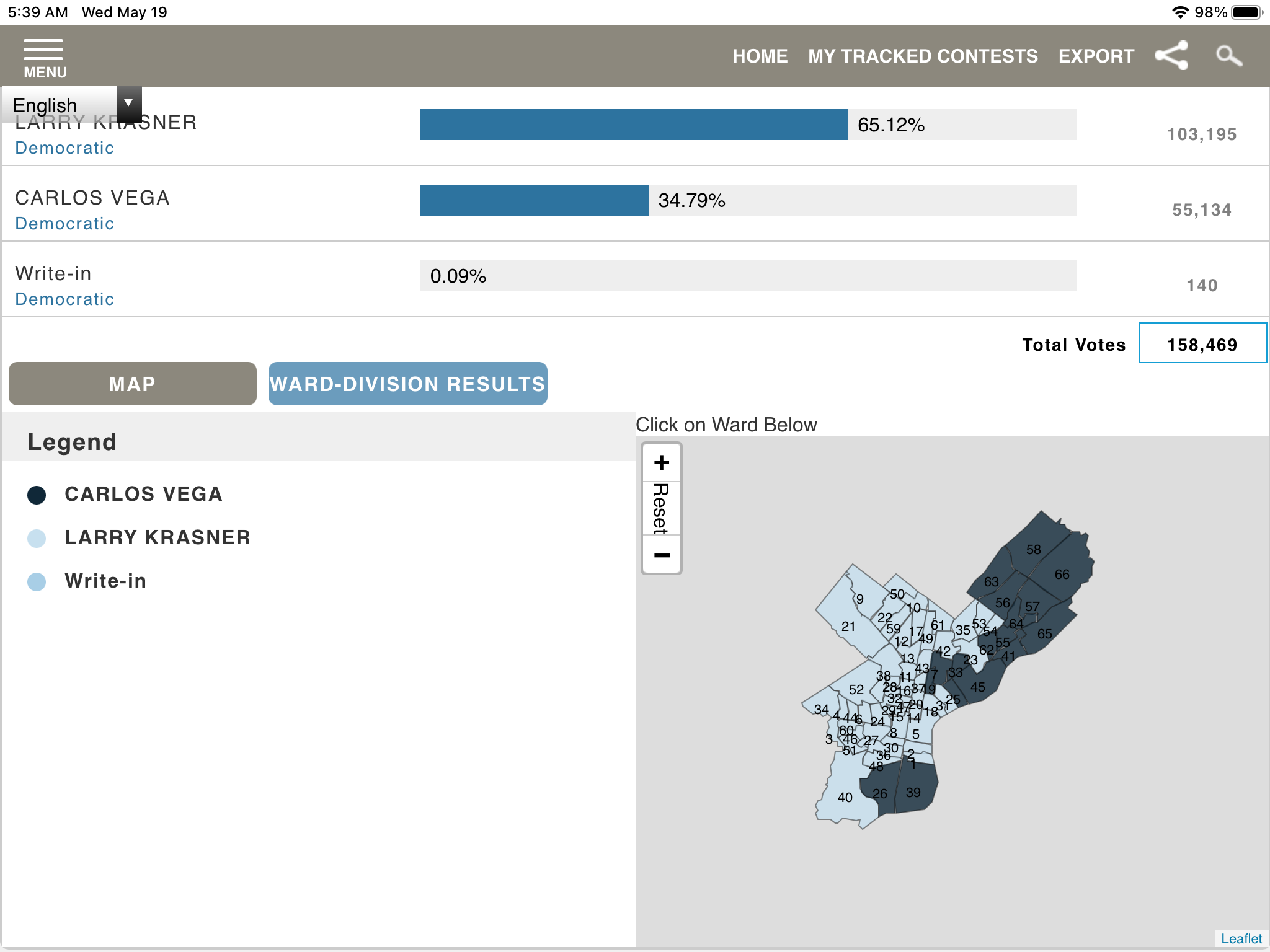Image resolution: width=1270 pixels, height=952 pixels.
Task: Expand the English language dropdown arrow
Action: point(128,103)
